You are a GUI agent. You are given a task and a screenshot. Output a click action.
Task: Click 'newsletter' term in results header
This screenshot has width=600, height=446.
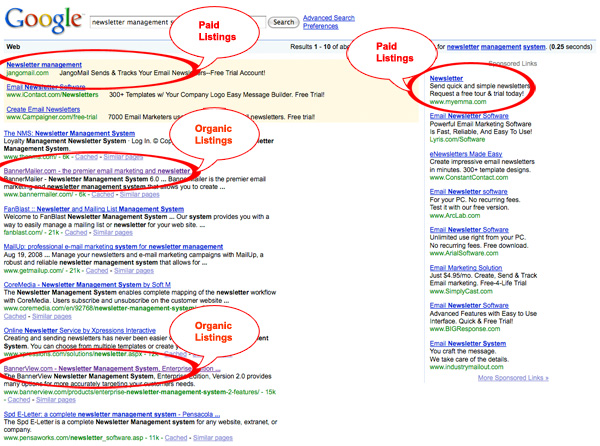(x=463, y=47)
